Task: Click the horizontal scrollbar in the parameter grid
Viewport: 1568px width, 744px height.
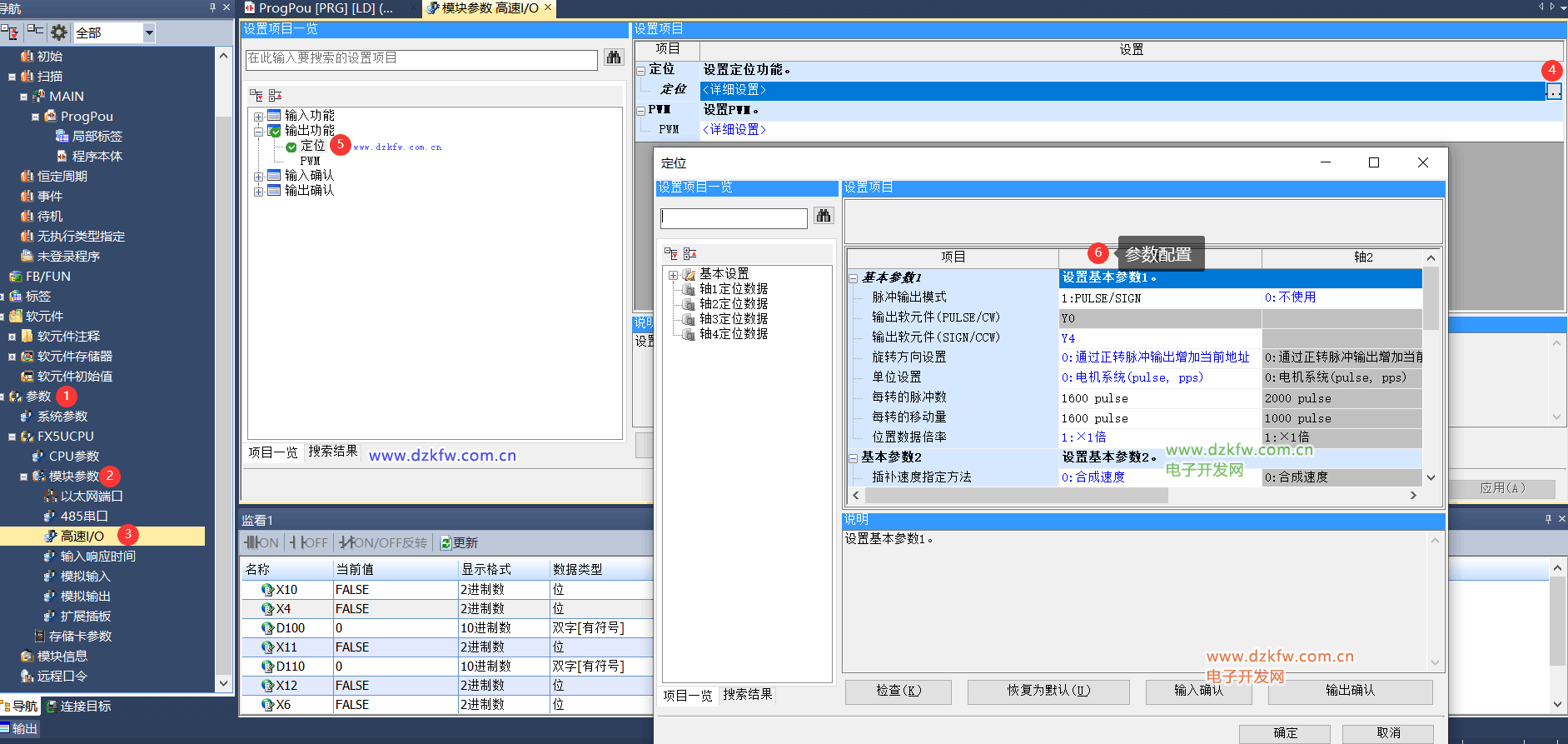Action: coord(1016,496)
